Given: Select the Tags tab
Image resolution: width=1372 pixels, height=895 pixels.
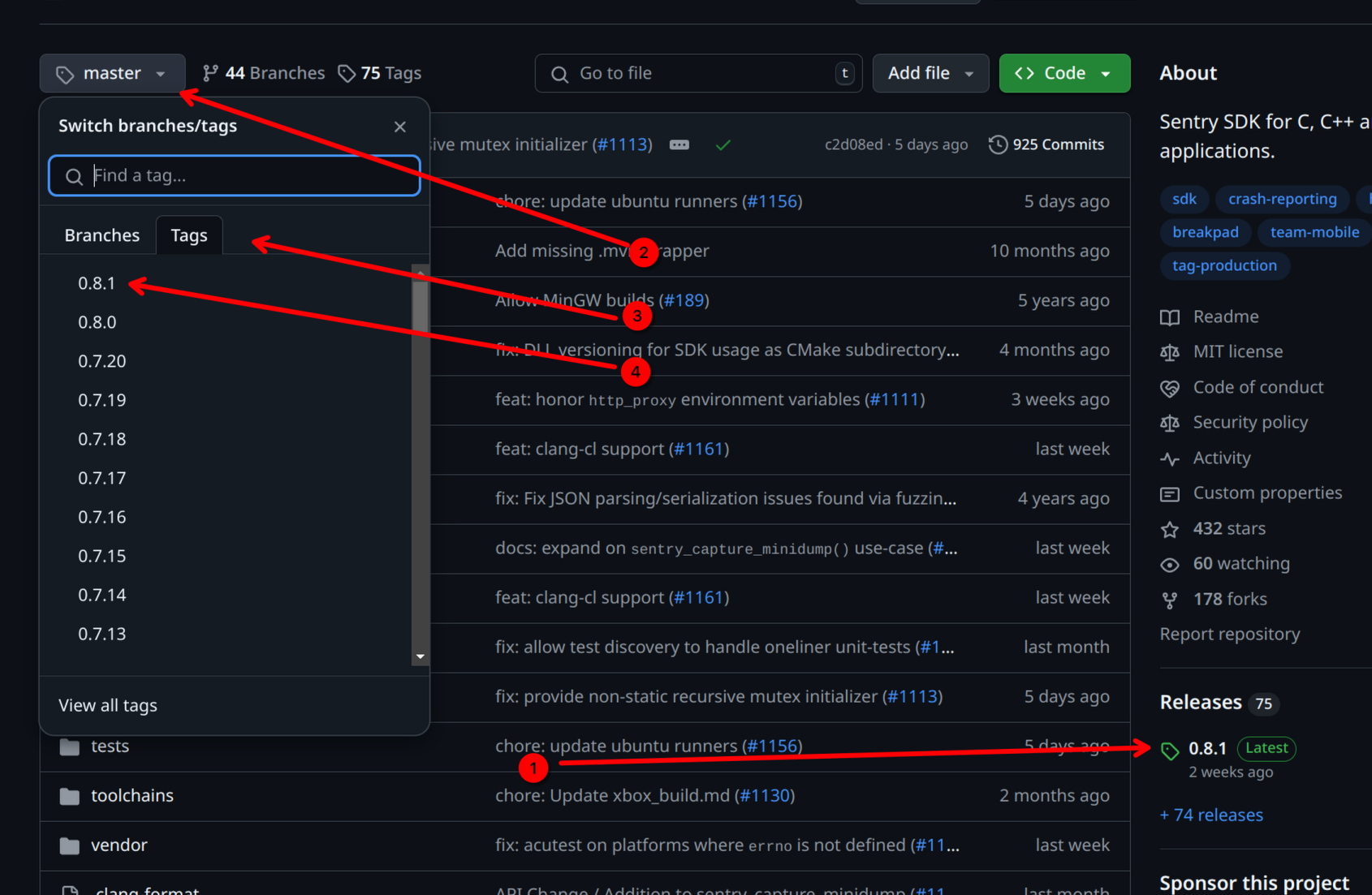Looking at the screenshot, I should (x=189, y=235).
